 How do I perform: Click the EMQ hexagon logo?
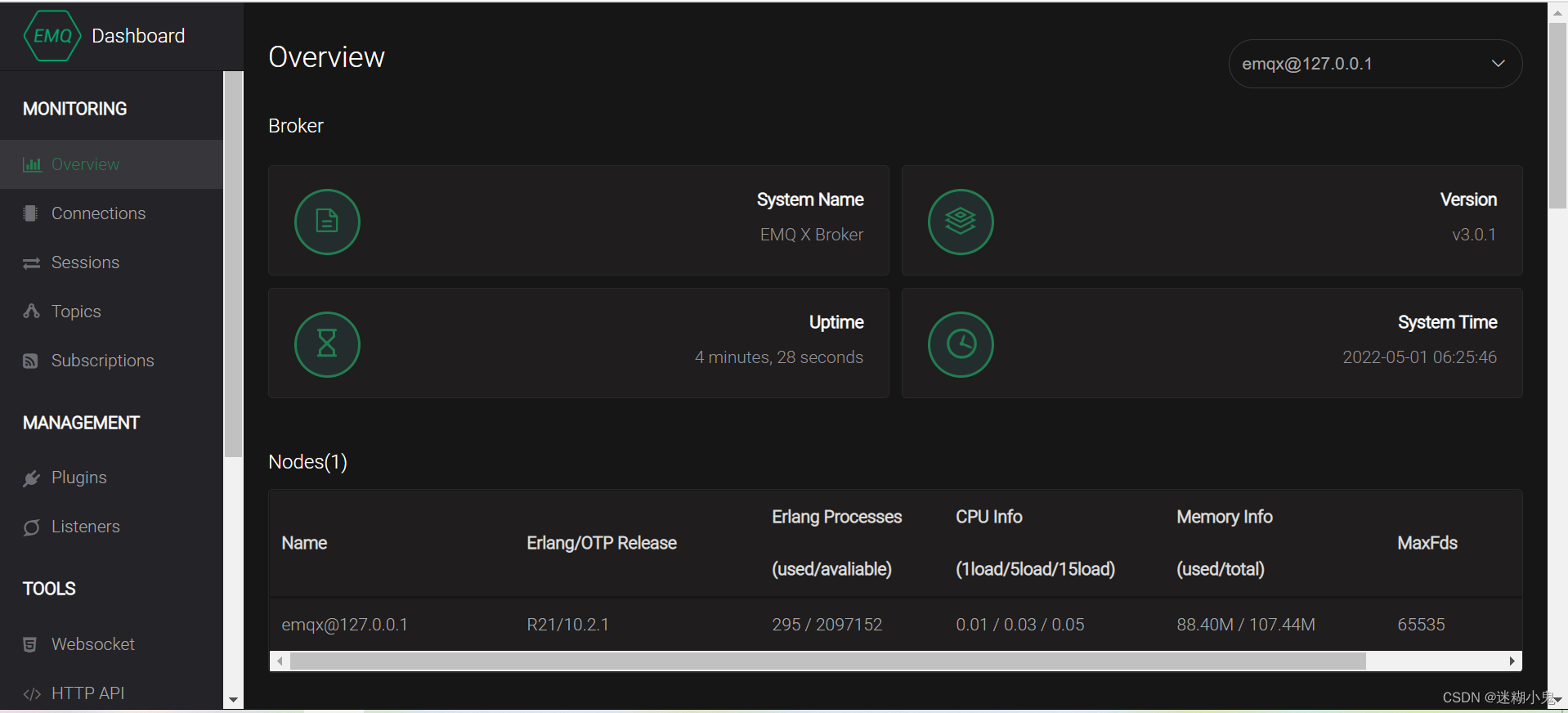pyautogui.click(x=52, y=36)
